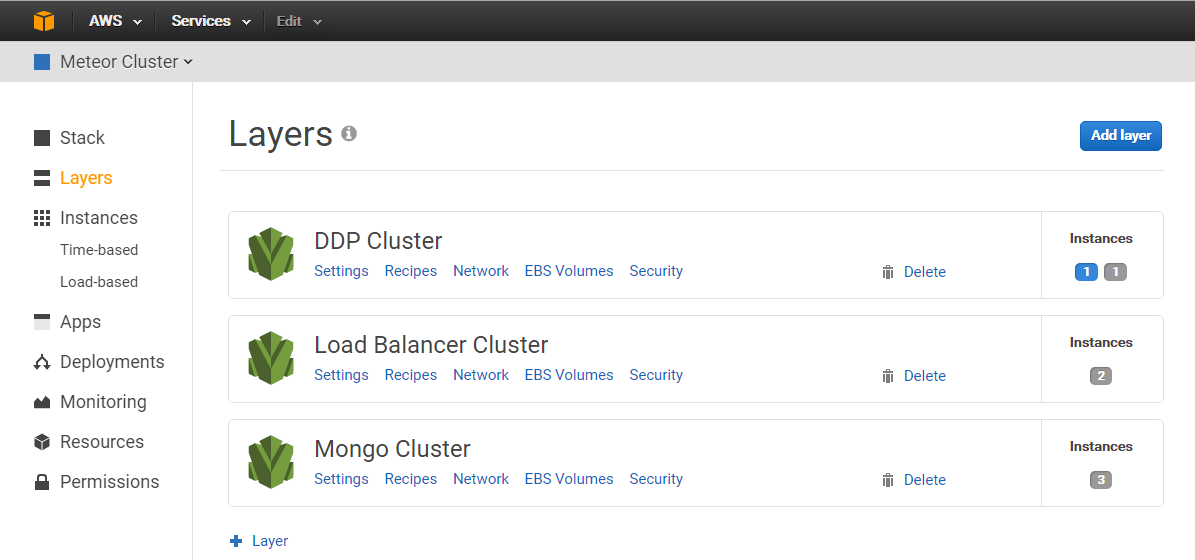Screen dimensions: 1195x560
Task: Click the Resources box icon
Action: tap(42, 442)
